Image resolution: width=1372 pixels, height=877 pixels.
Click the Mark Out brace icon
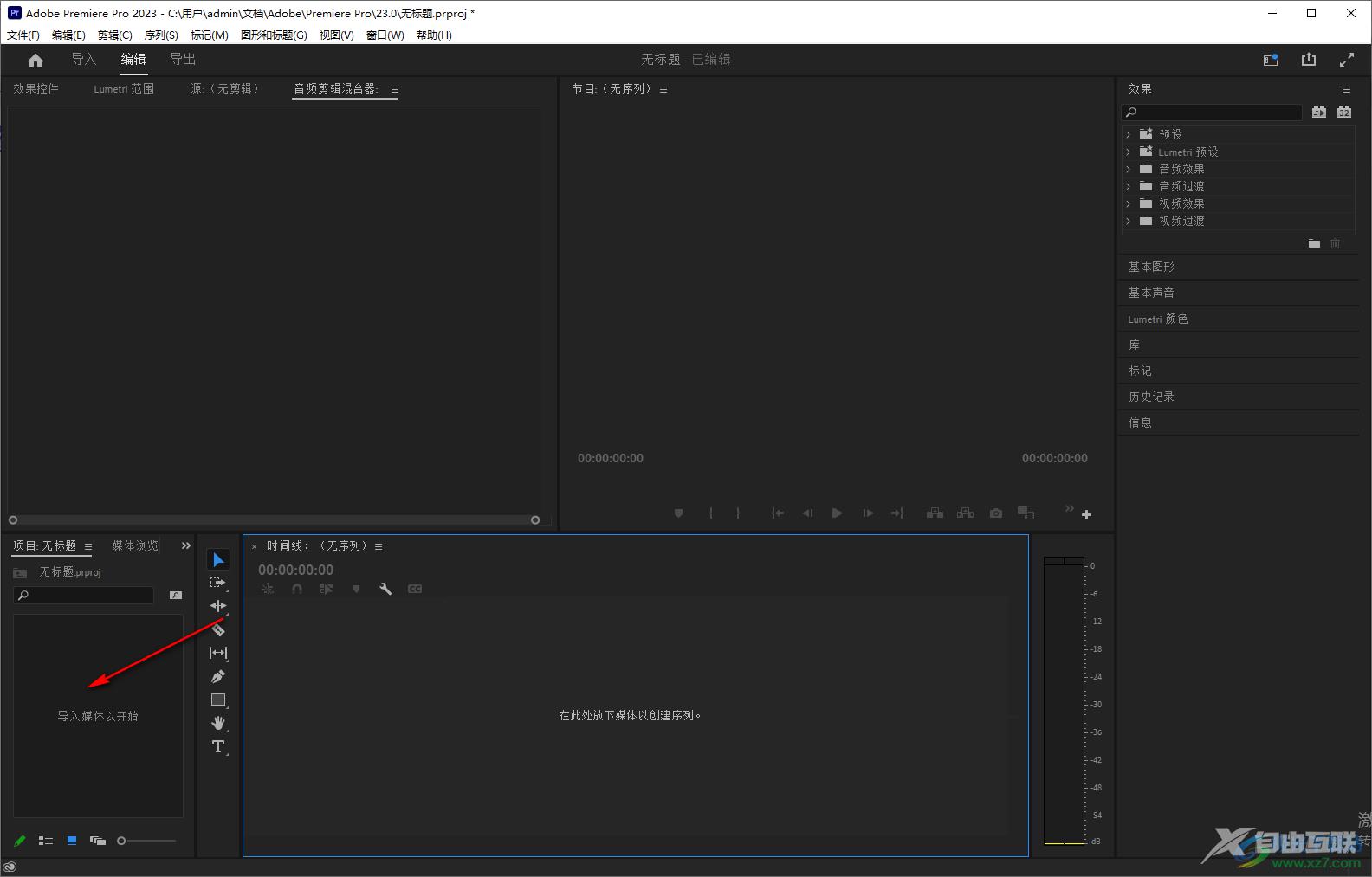(x=738, y=513)
